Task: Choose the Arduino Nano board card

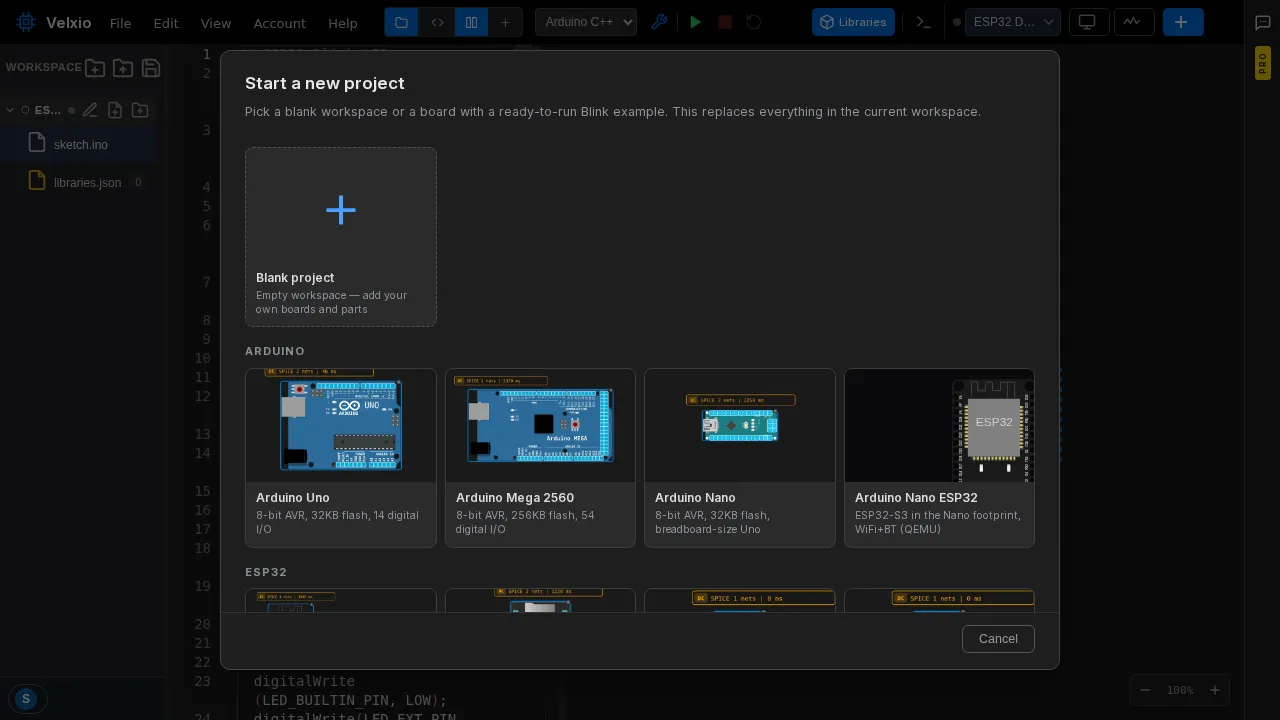Action: click(740, 458)
